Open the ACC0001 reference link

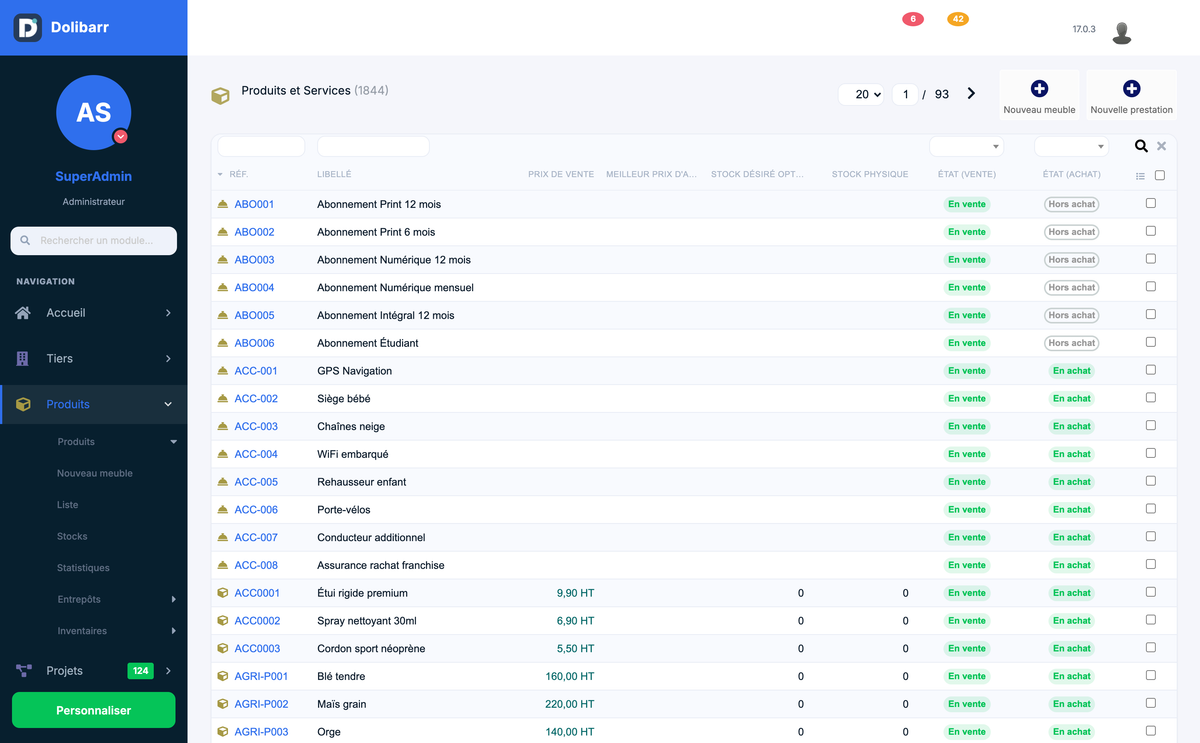pyautogui.click(x=257, y=593)
